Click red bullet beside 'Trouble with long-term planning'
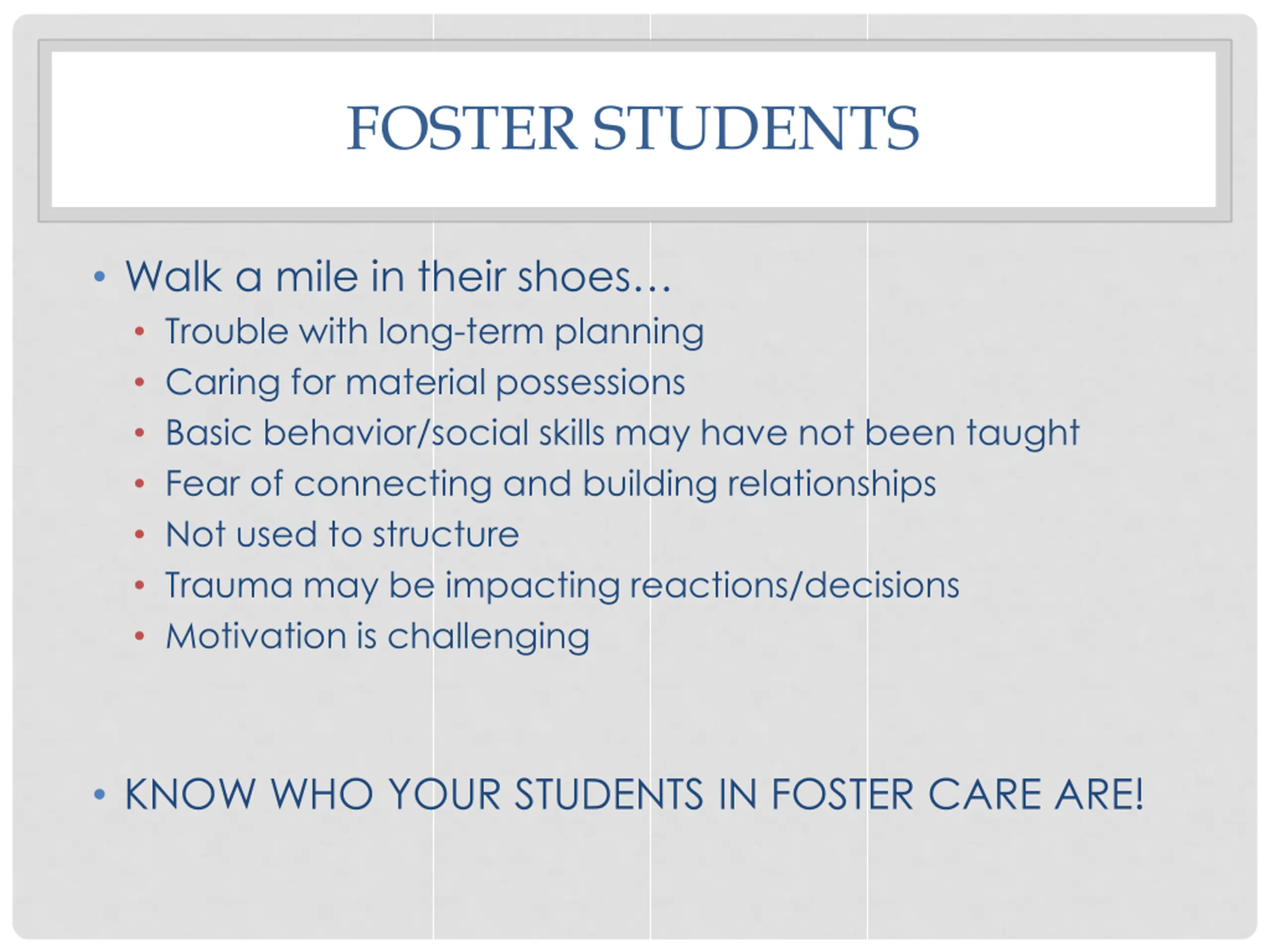The width and height of the screenshot is (1270, 952). (139, 331)
